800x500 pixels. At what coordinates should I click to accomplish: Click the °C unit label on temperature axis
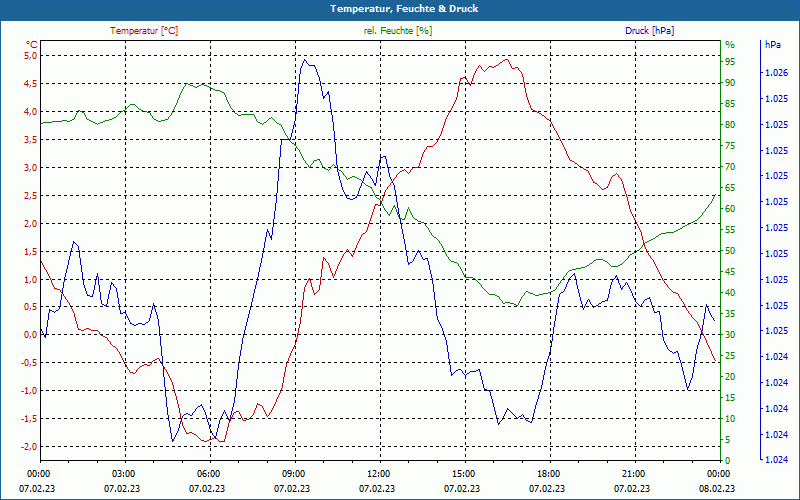(31, 45)
